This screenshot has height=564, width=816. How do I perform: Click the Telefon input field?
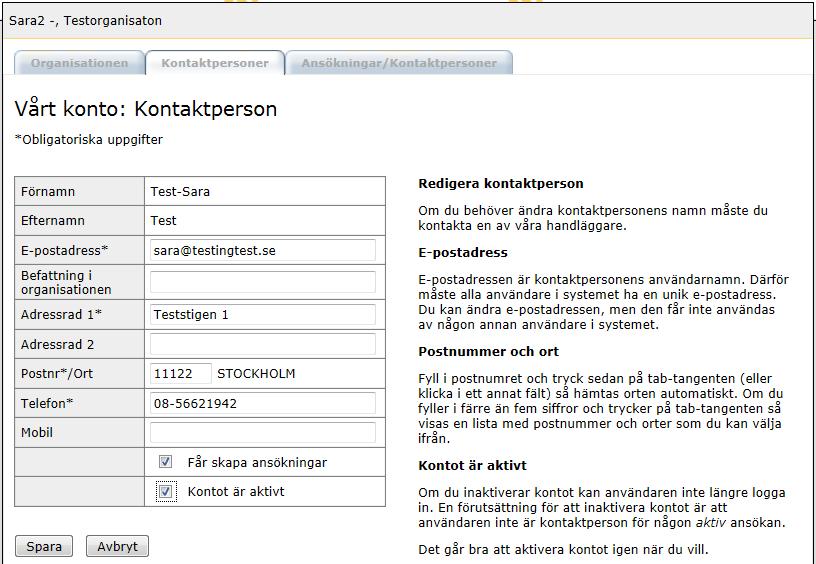263,403
